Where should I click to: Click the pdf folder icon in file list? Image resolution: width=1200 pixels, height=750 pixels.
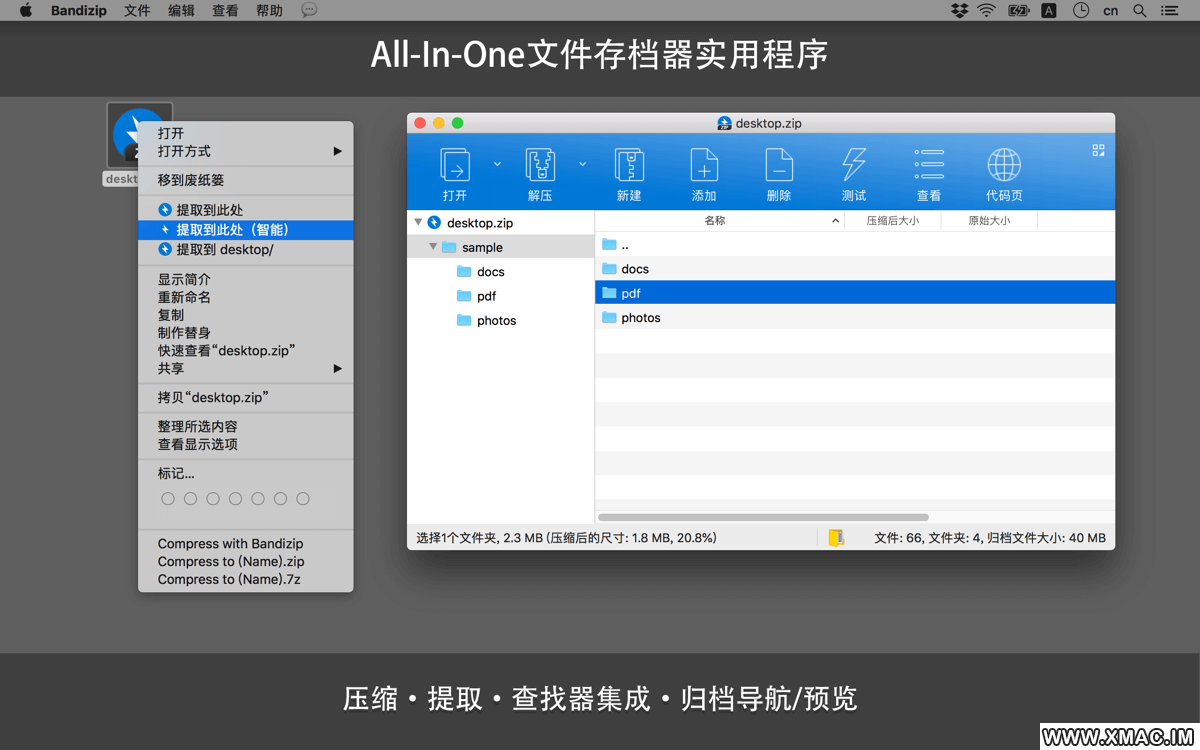pyautogui.click(x=609, y=293)
